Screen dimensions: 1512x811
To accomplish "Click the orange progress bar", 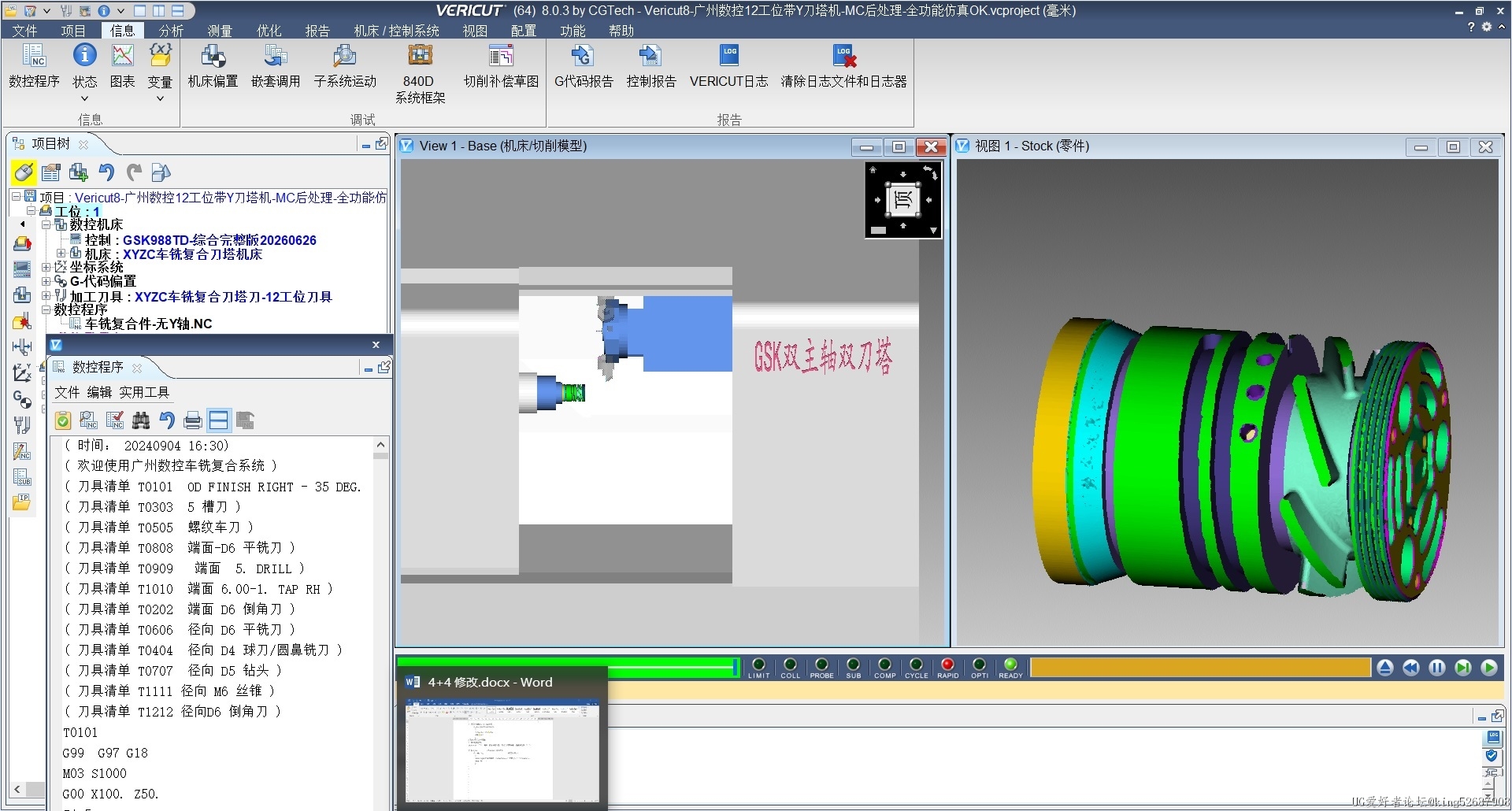I will 1200,668.
